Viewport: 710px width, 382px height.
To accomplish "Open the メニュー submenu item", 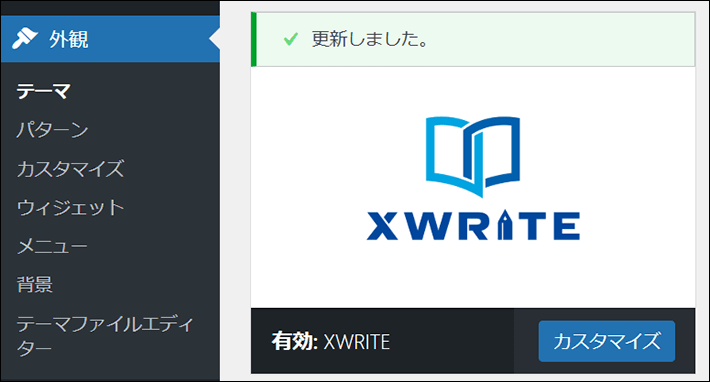I will tap(52, 247).
